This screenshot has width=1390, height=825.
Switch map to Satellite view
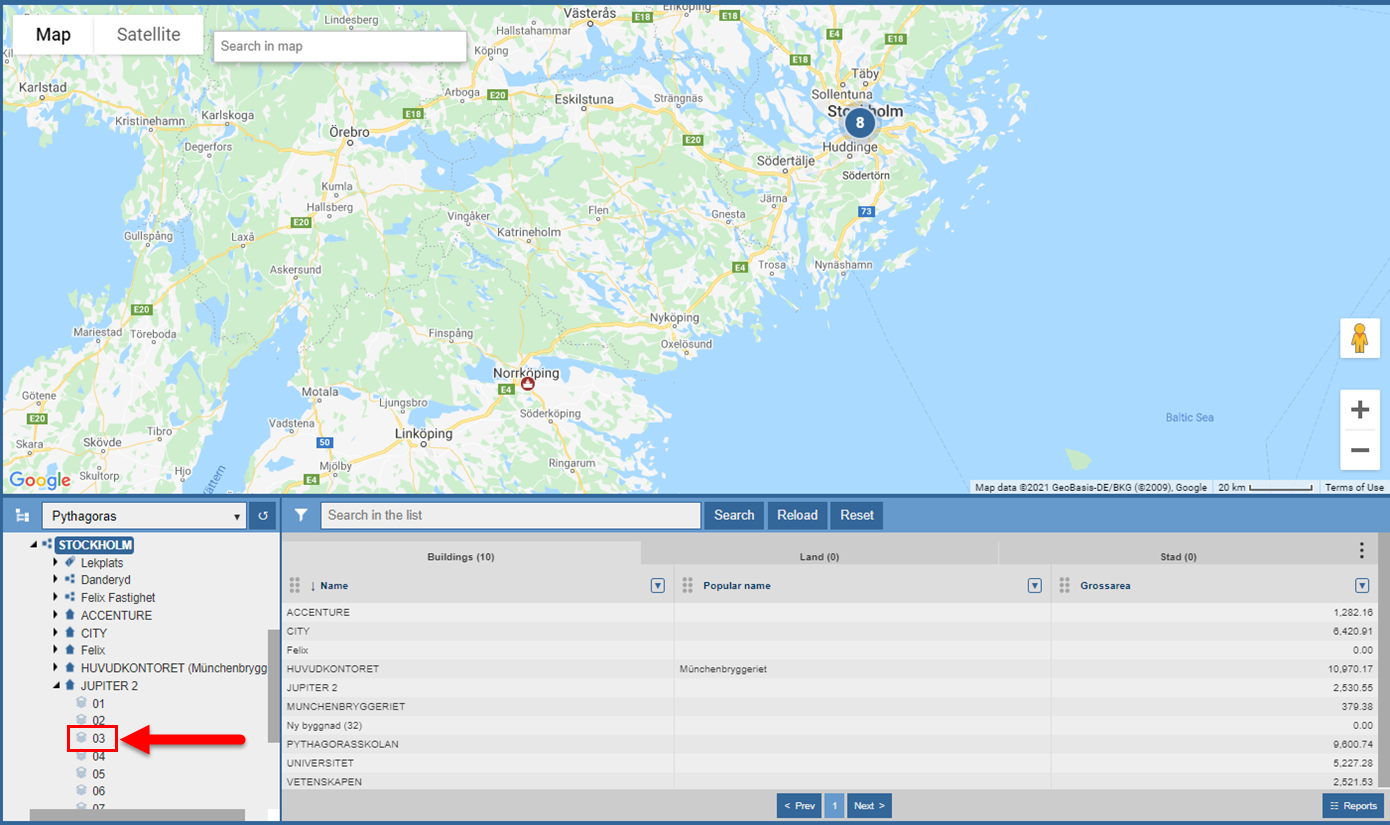tap(149, 34)
